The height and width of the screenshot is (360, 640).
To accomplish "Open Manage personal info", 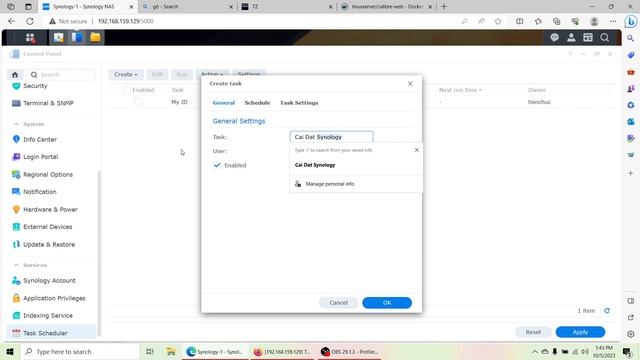I will coord(329,184).
